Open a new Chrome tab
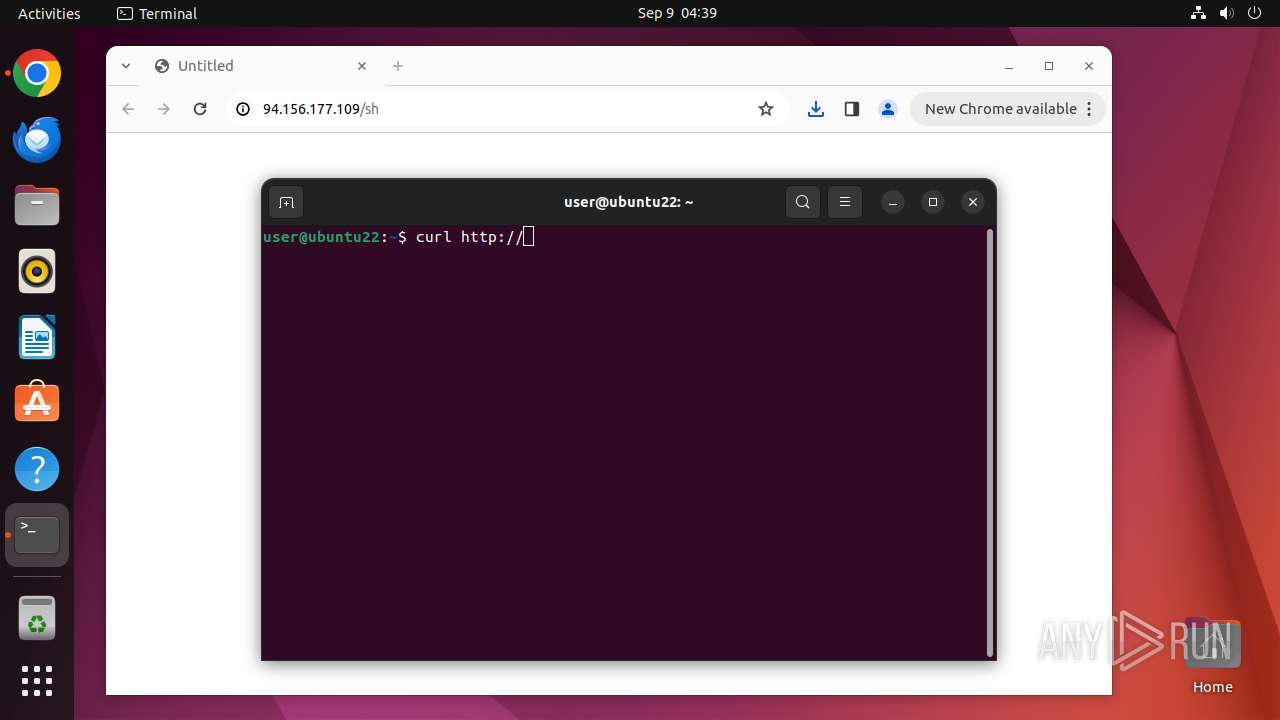 (398, 66)
